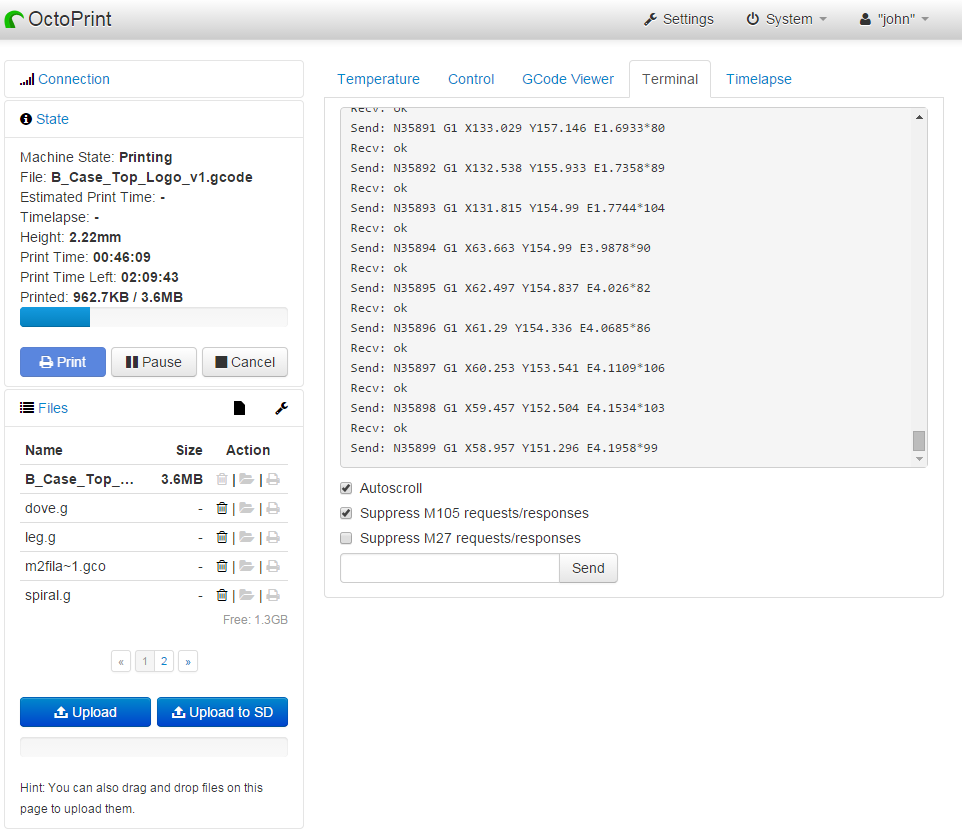Click the SD card file icon in Files header
This screenshot has width=962, height=834.
[x=239, y=408]
